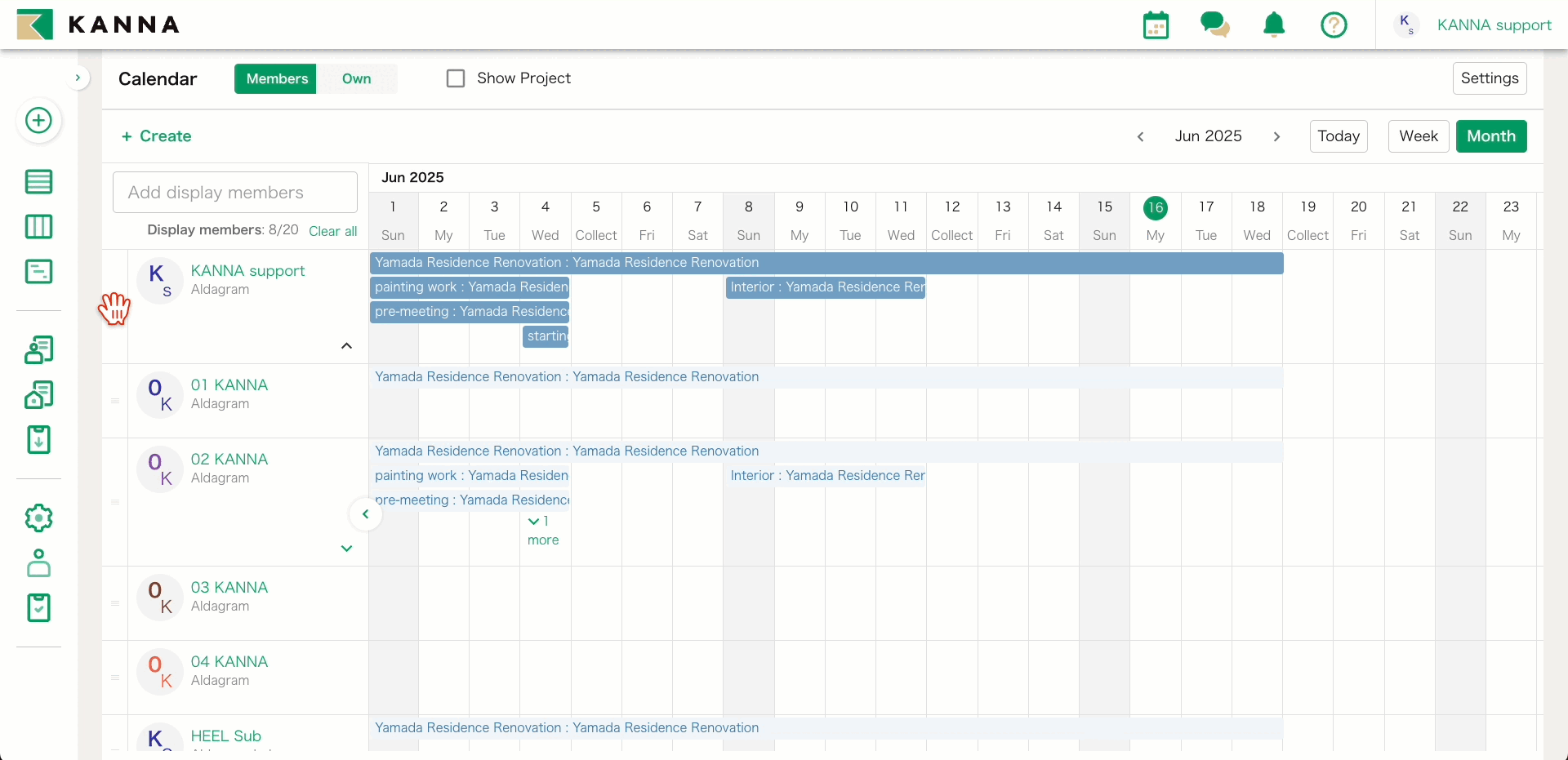The width and height of the screenshot is (1568, 760).
Task: Collapse KANNA support's event rows
Action: point(346,346)
